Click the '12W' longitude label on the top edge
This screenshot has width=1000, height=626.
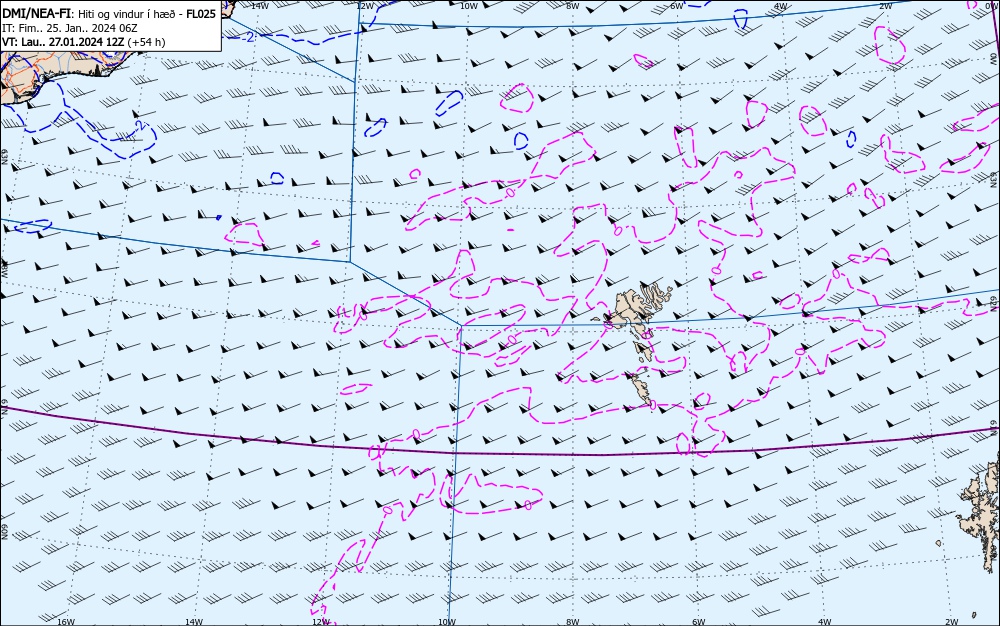[x=365, y=6]
